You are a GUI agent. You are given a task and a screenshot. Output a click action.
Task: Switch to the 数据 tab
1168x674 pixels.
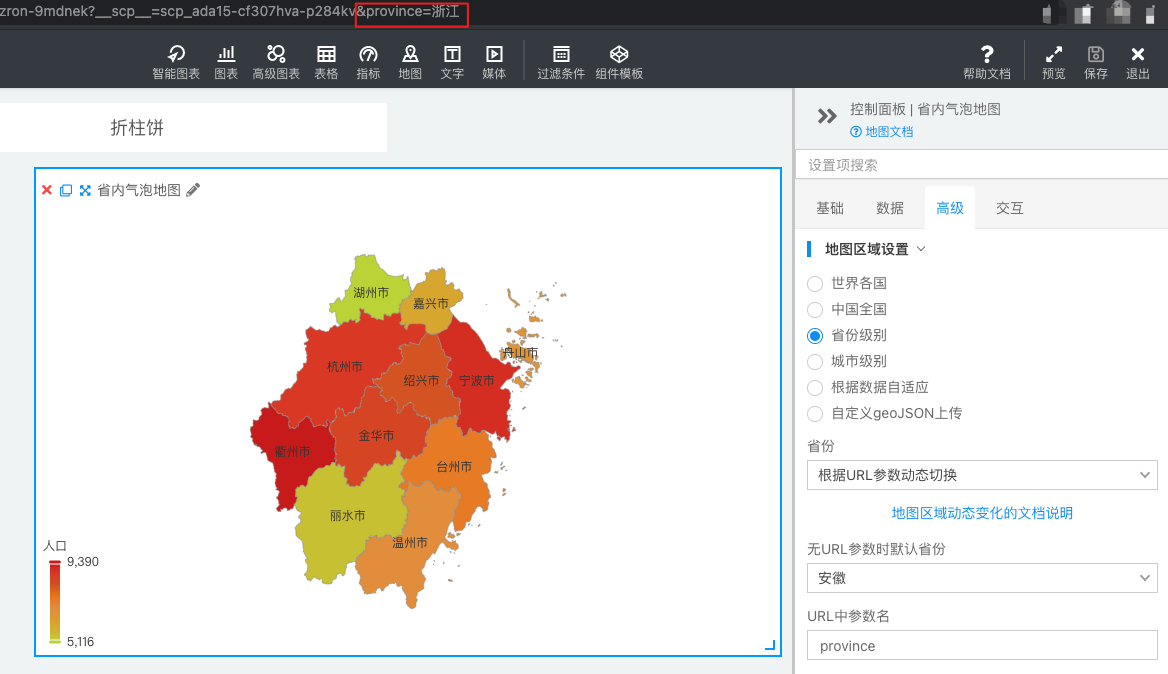click(889, 209)
